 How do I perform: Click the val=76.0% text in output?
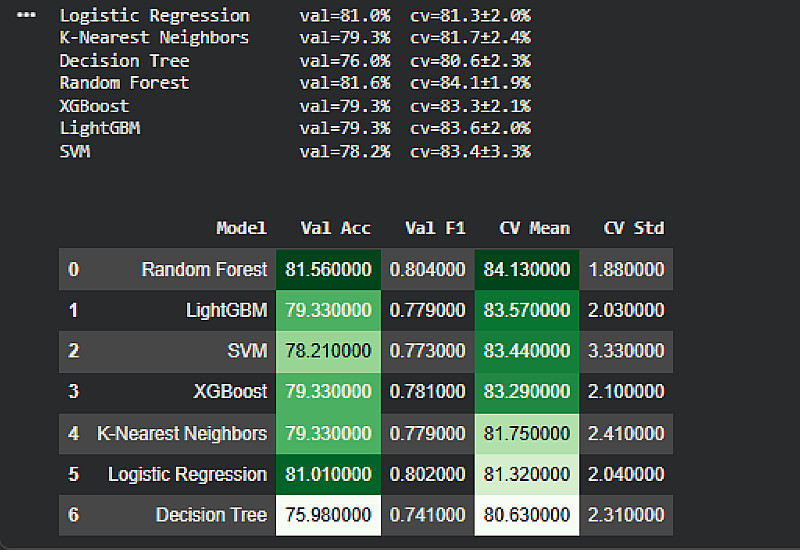pyautogui.click(x=345, y=61)
